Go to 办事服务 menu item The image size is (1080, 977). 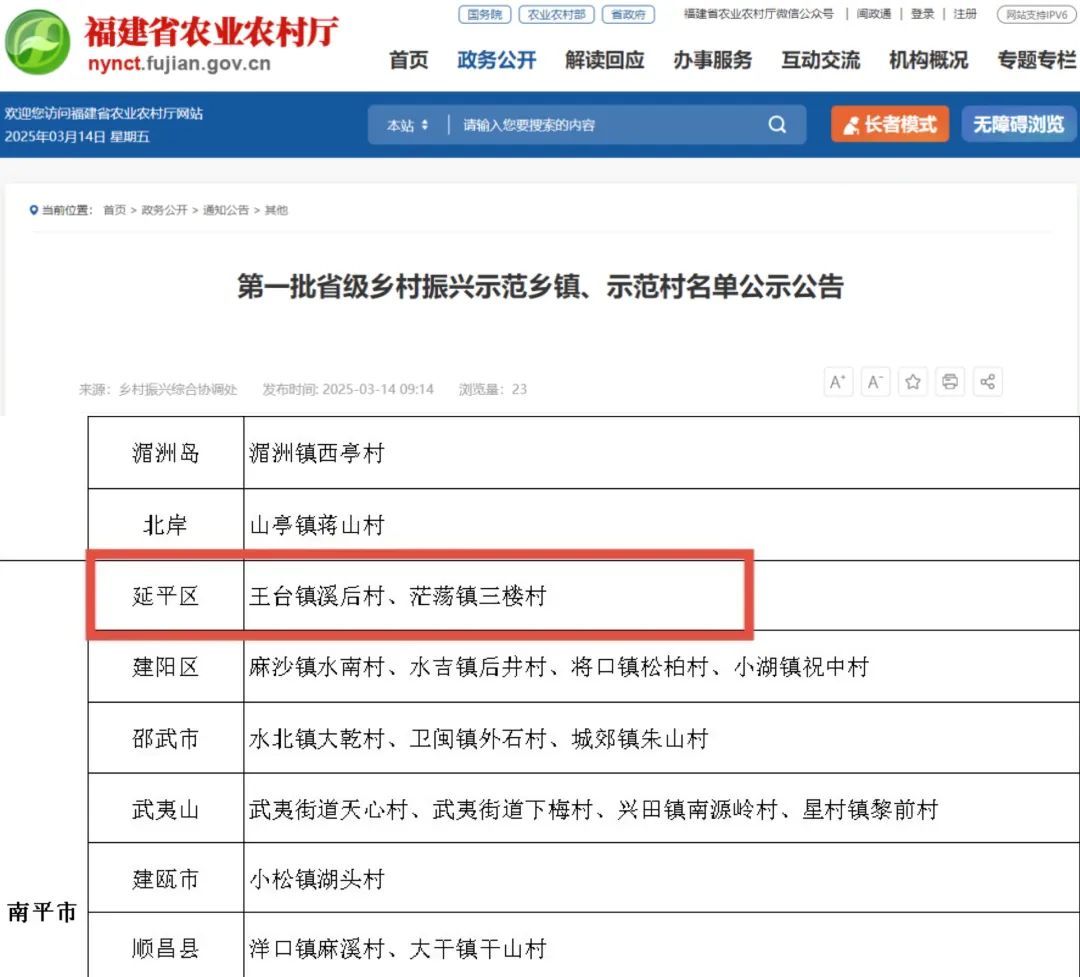[712, 60]
